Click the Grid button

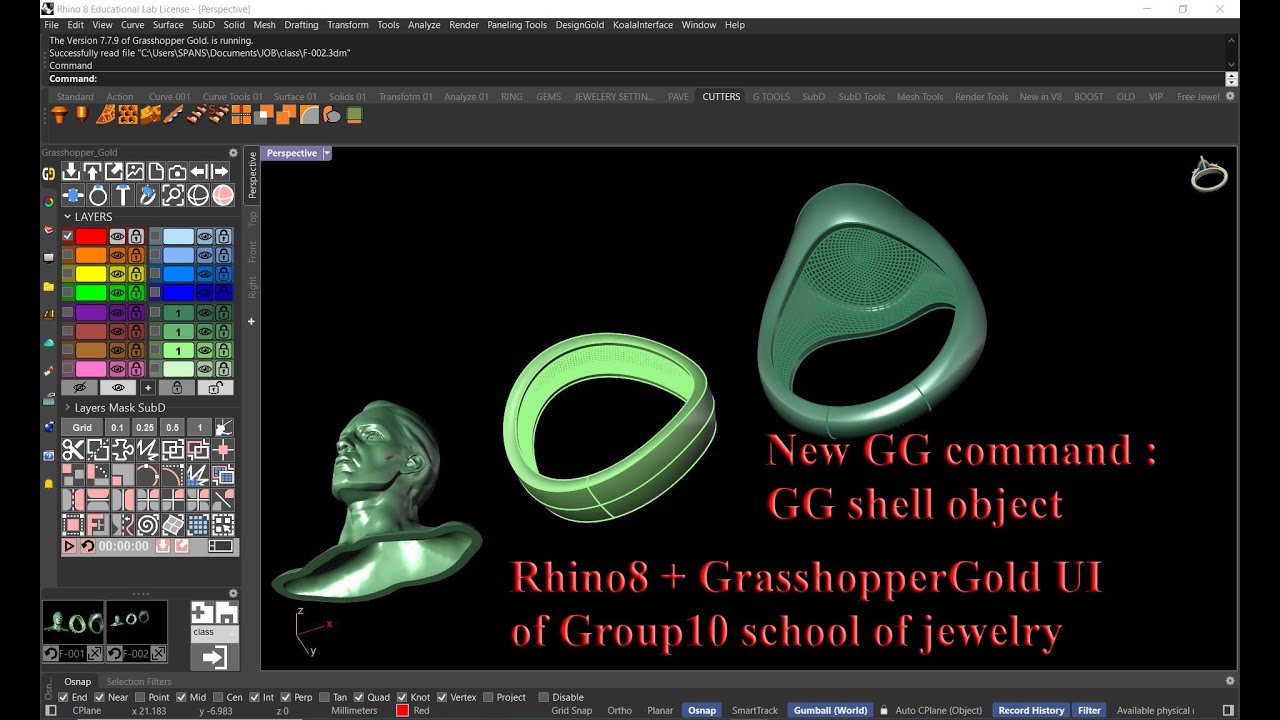pos(82,427)
